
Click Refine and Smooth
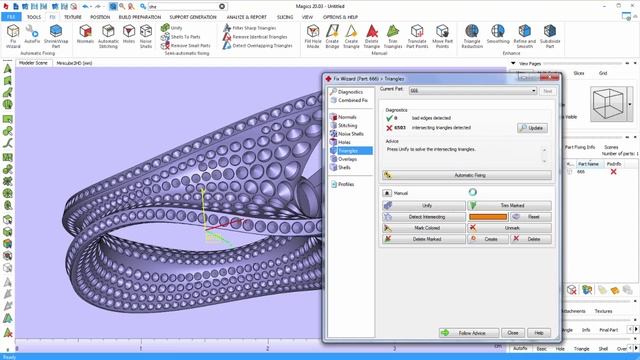(x=524, y=36)
